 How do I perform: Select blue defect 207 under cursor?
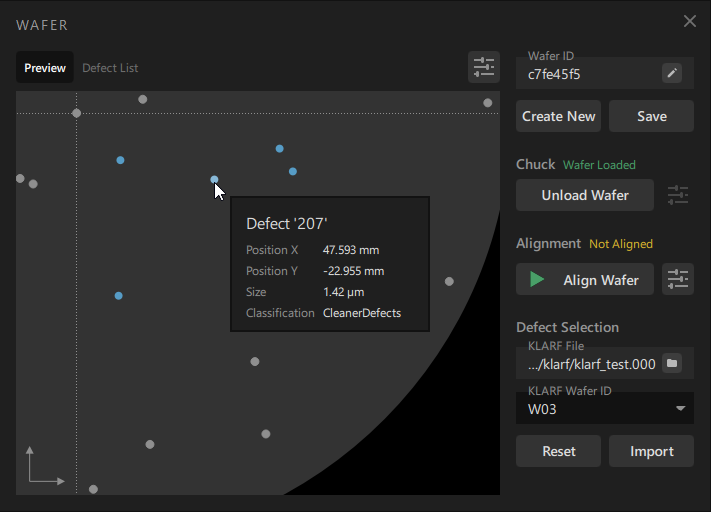tap(214, 180)
